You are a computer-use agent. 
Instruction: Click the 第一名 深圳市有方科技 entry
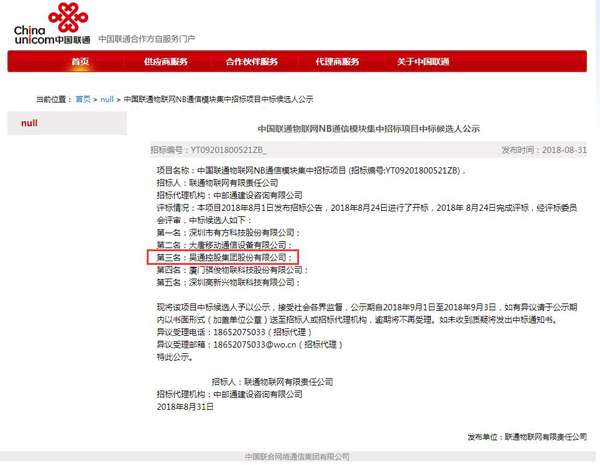[222, 231]
